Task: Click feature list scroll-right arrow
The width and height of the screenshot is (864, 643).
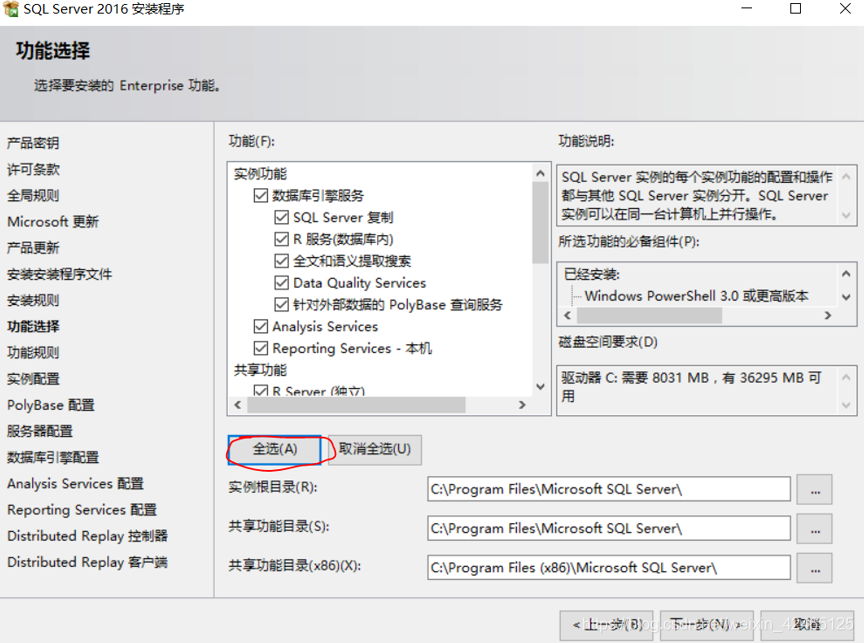Action: point(522,405)
